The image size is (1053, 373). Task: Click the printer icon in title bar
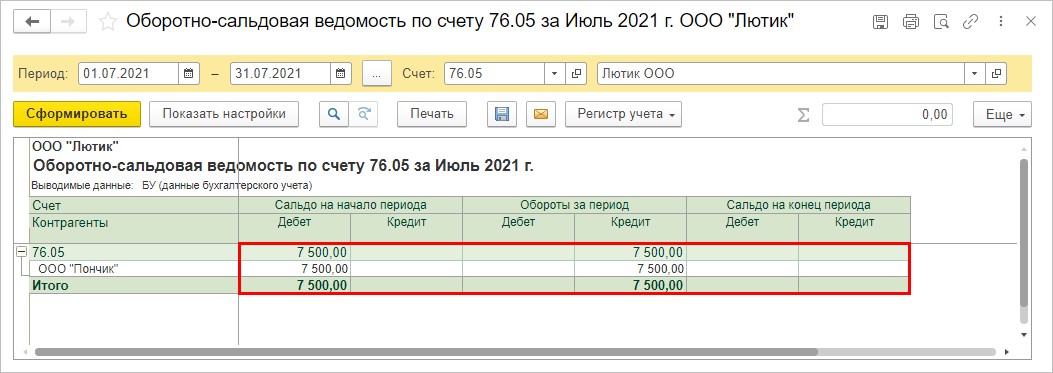click(911, 22)
